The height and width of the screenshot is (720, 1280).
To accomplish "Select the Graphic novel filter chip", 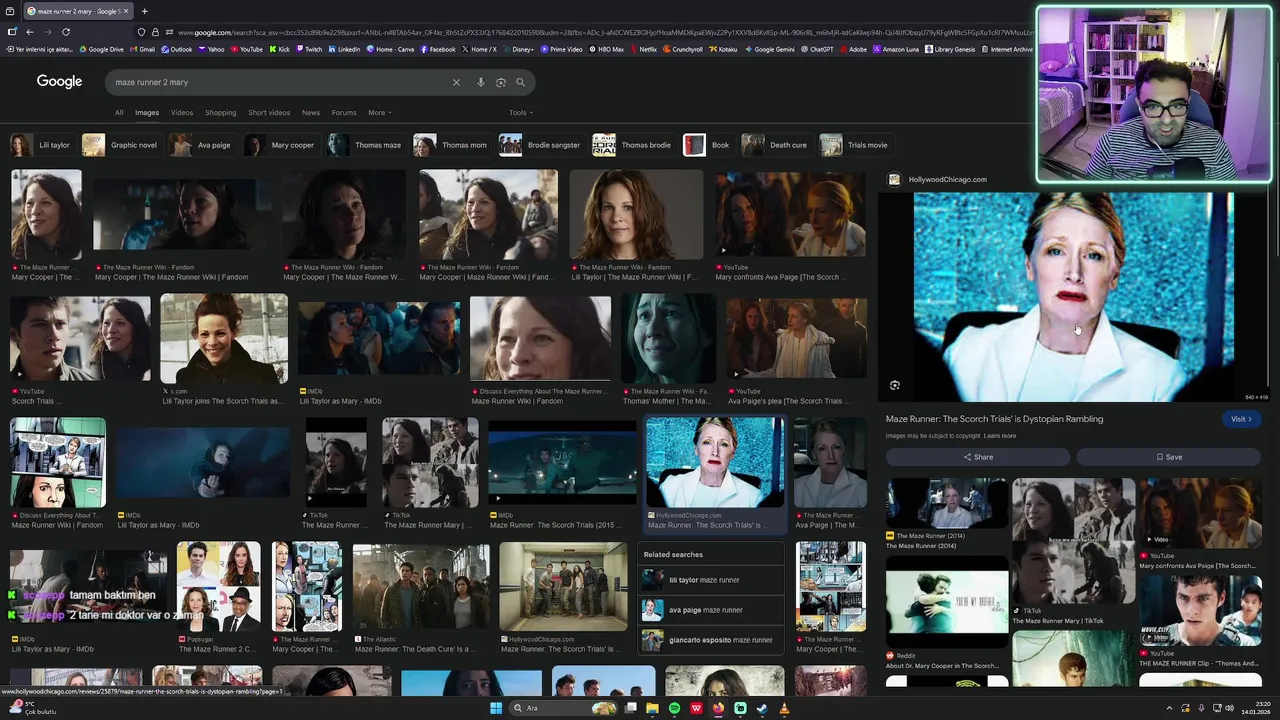I will 121,145.
